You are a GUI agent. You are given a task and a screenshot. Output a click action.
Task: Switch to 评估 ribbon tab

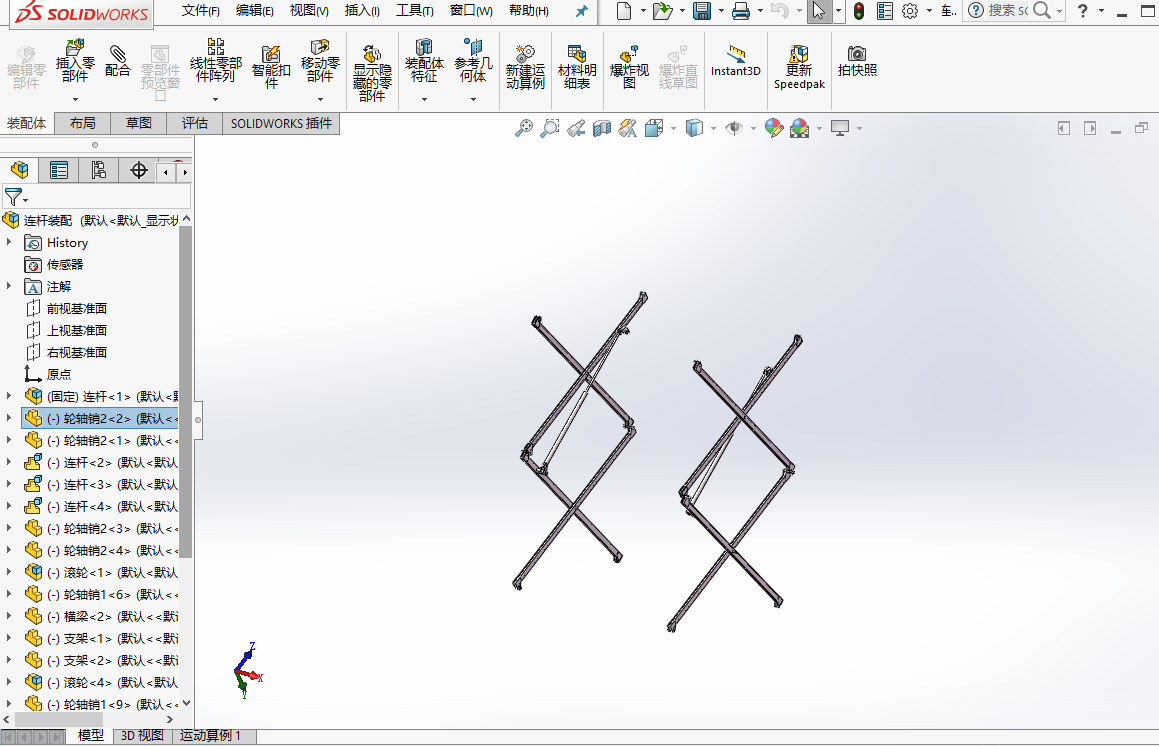(x=194, y=123)
